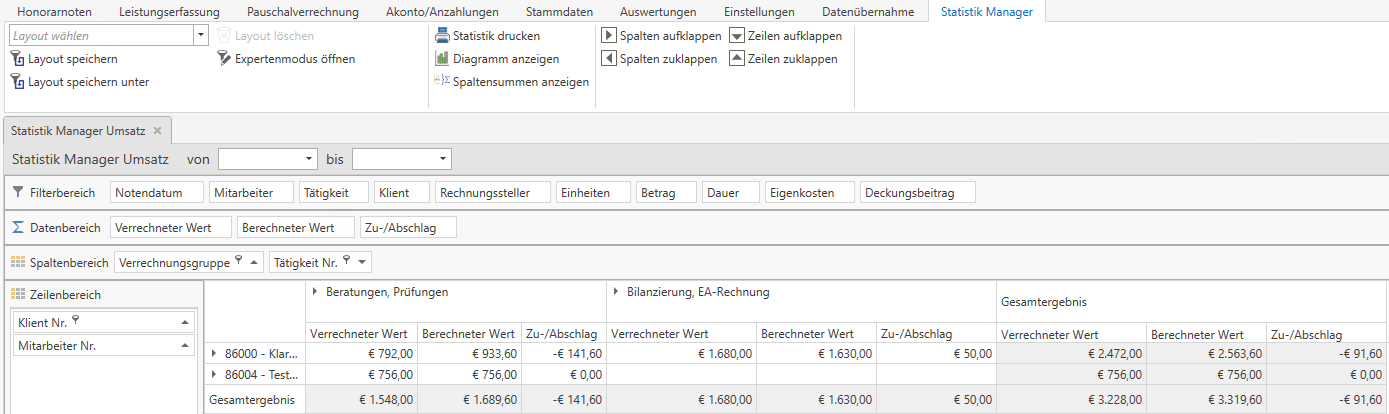Click the Zeilen zuklappen arrow icon
The height and width of the screenshot is (414, 1389).
737,59
